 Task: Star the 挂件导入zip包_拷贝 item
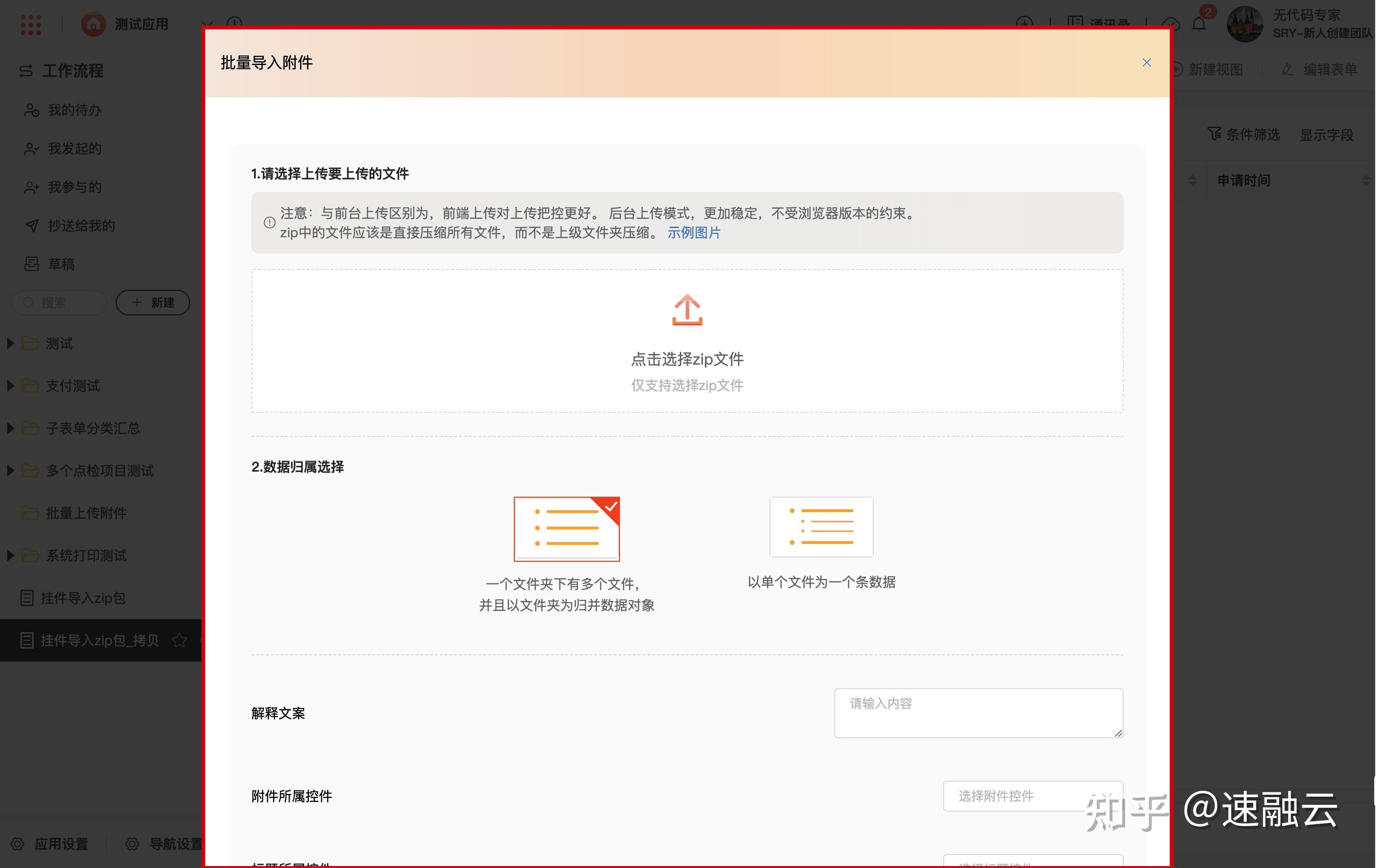click(179, 640)
